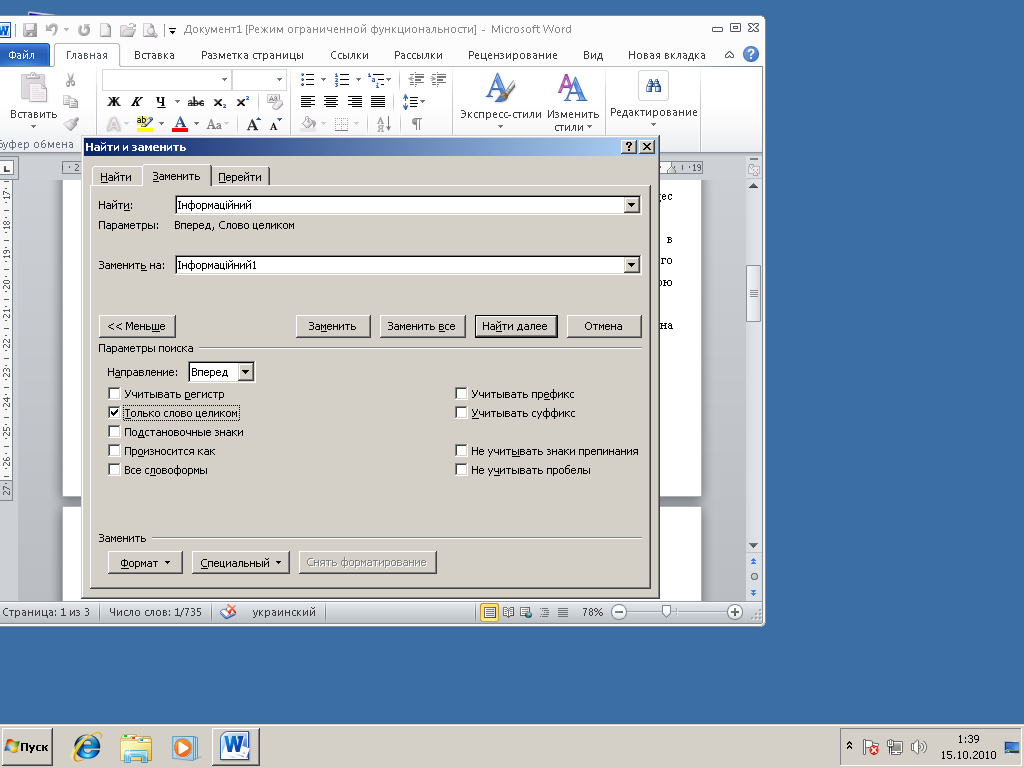
Task: Align text left in ribbon
Action: pyautogui.click(x=308, y=102)
